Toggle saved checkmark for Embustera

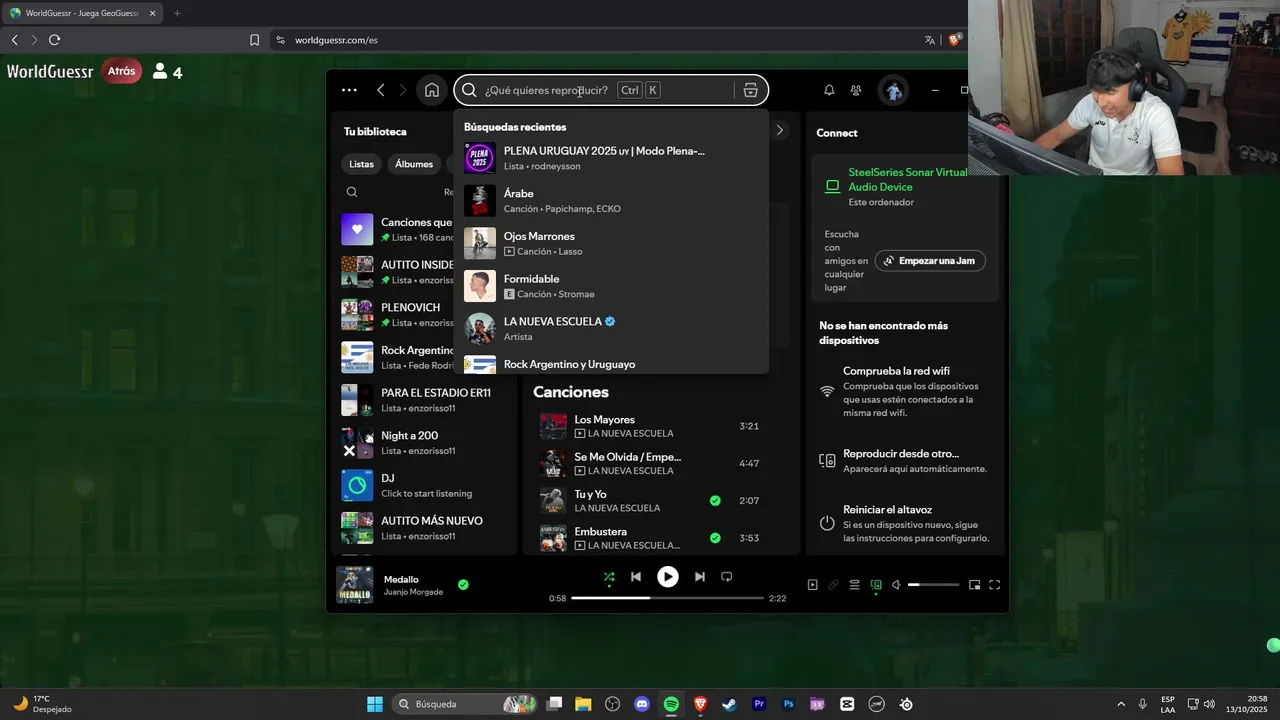pos(715,538)
